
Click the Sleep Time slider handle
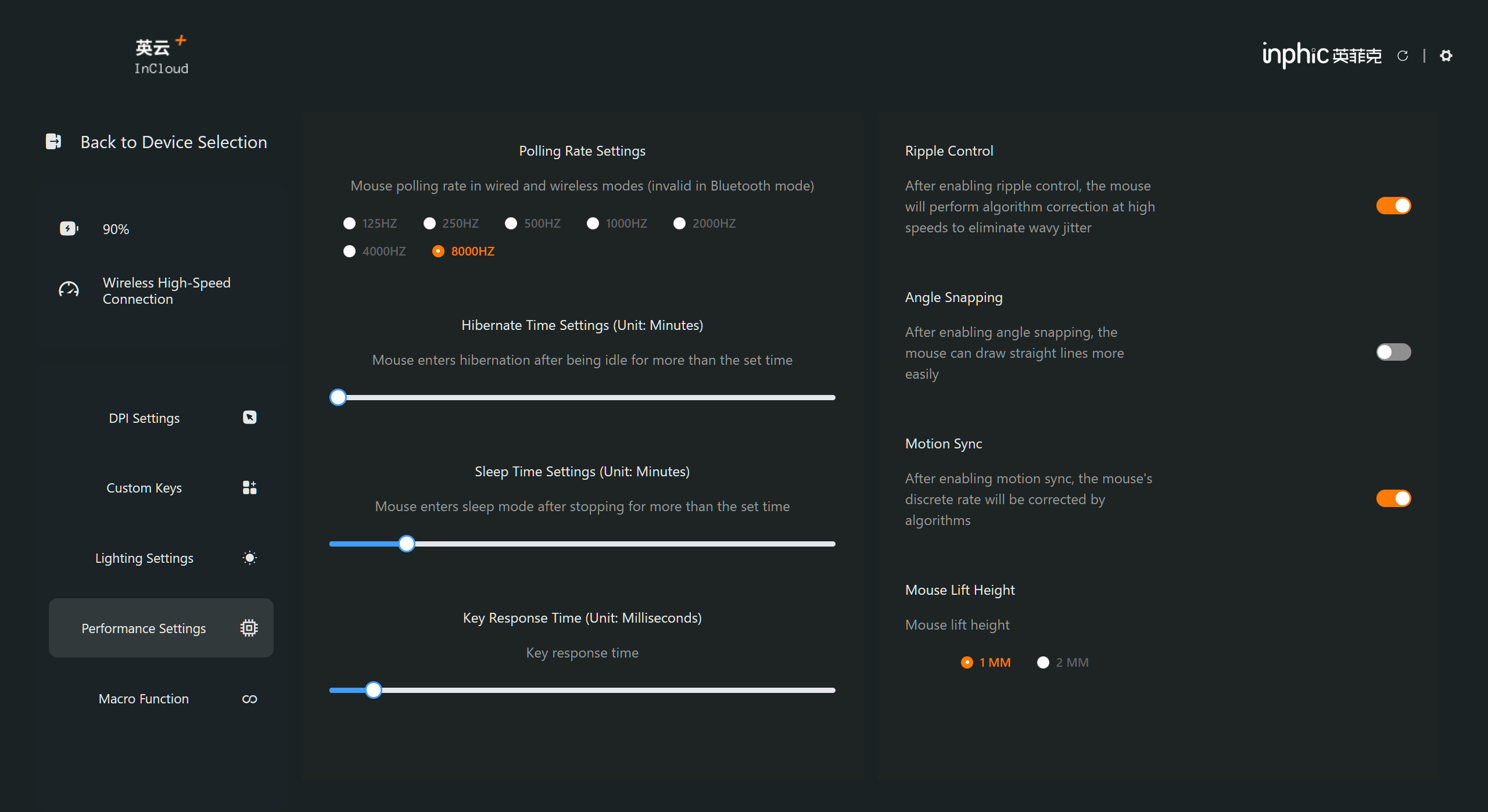coord(407,544)
